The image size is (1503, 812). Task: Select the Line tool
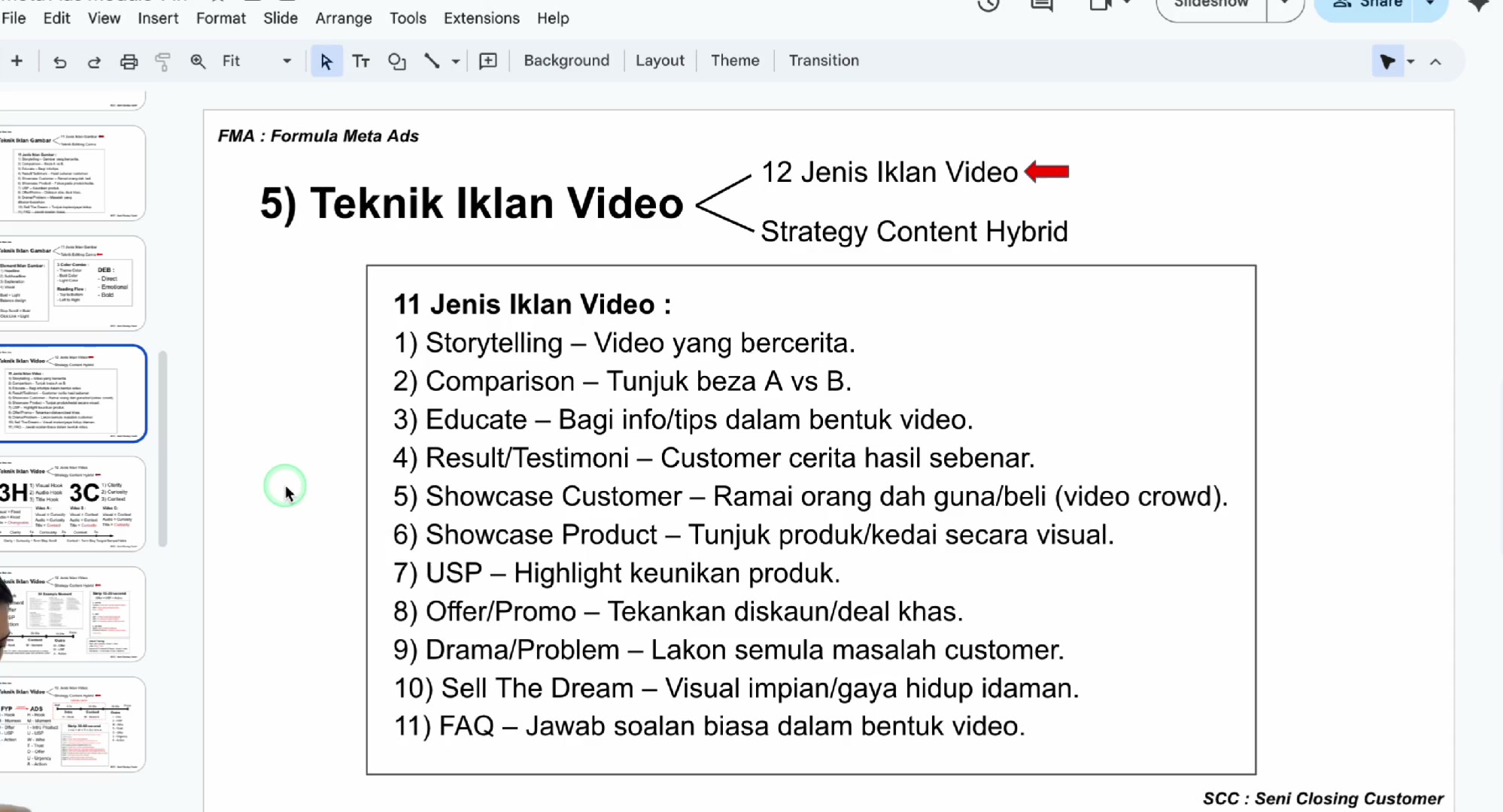coord(432,61)
